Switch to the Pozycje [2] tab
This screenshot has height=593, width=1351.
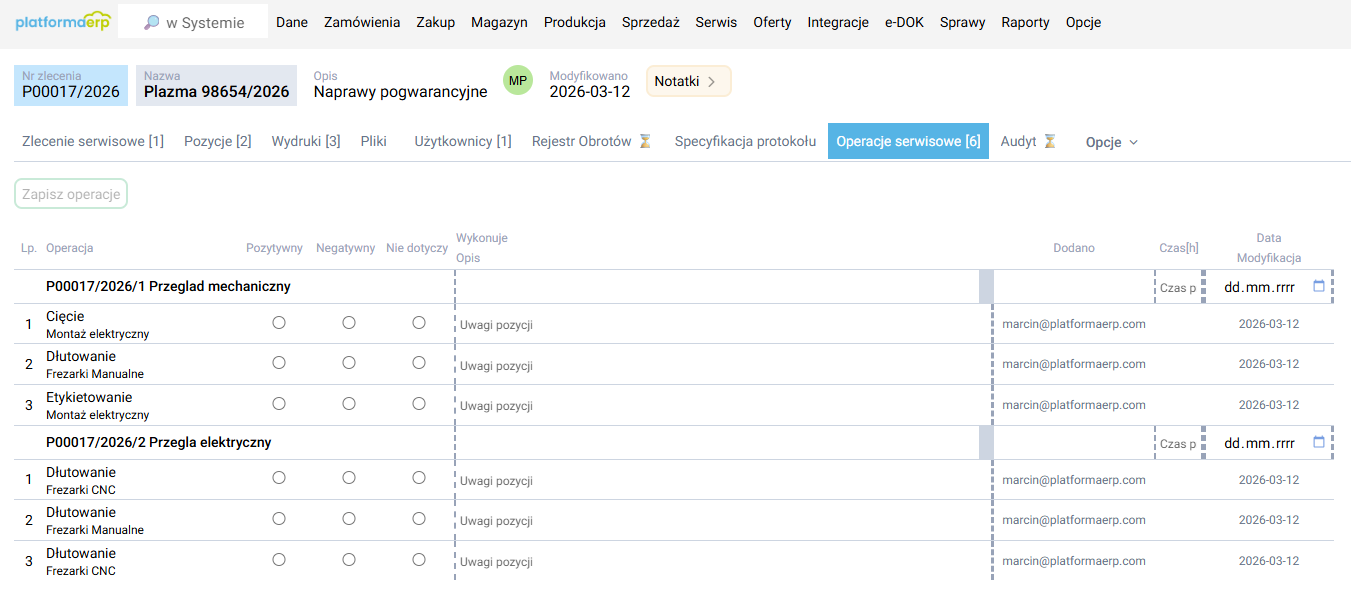click(217, 142)
